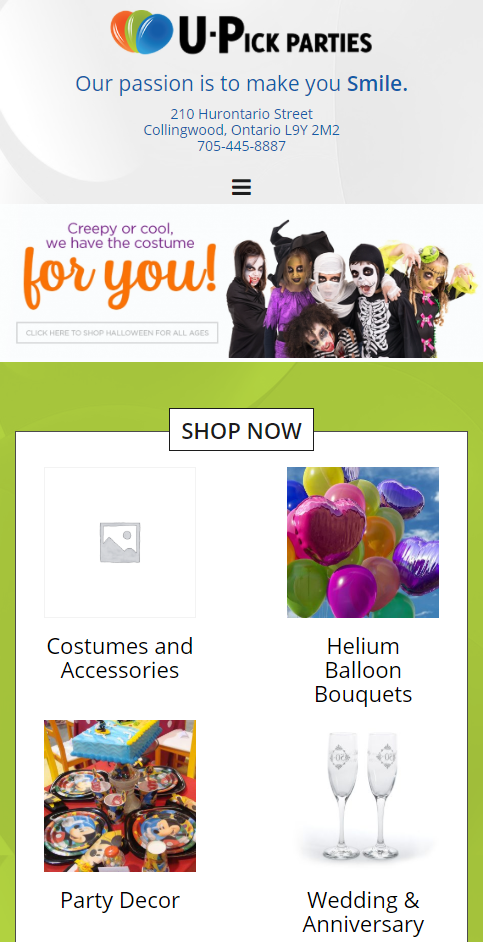Click the 210 Hurontario Street address
Viewport: 483px width, 942px height.
pos(242,114)
